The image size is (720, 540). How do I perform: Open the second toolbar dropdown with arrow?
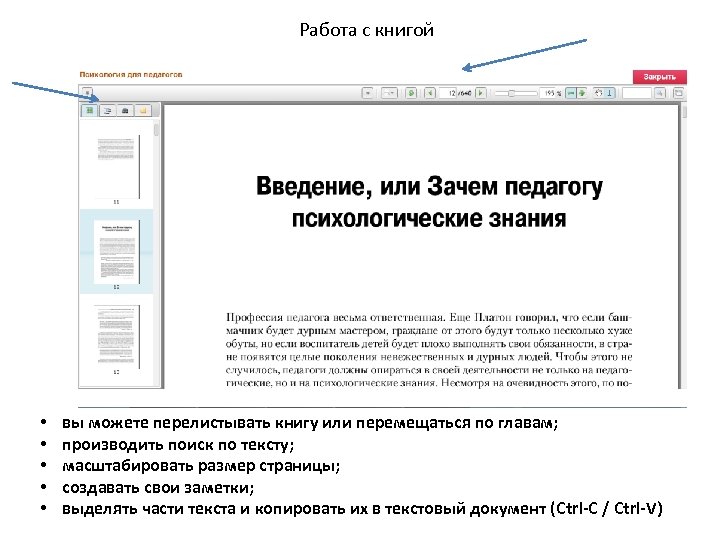(x=389, y=93)
